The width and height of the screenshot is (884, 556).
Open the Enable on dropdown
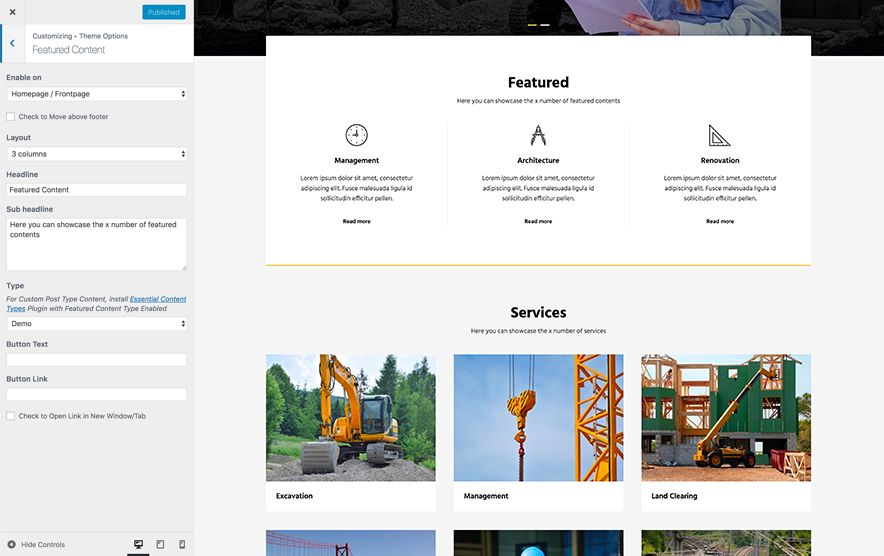coord(96,94)
